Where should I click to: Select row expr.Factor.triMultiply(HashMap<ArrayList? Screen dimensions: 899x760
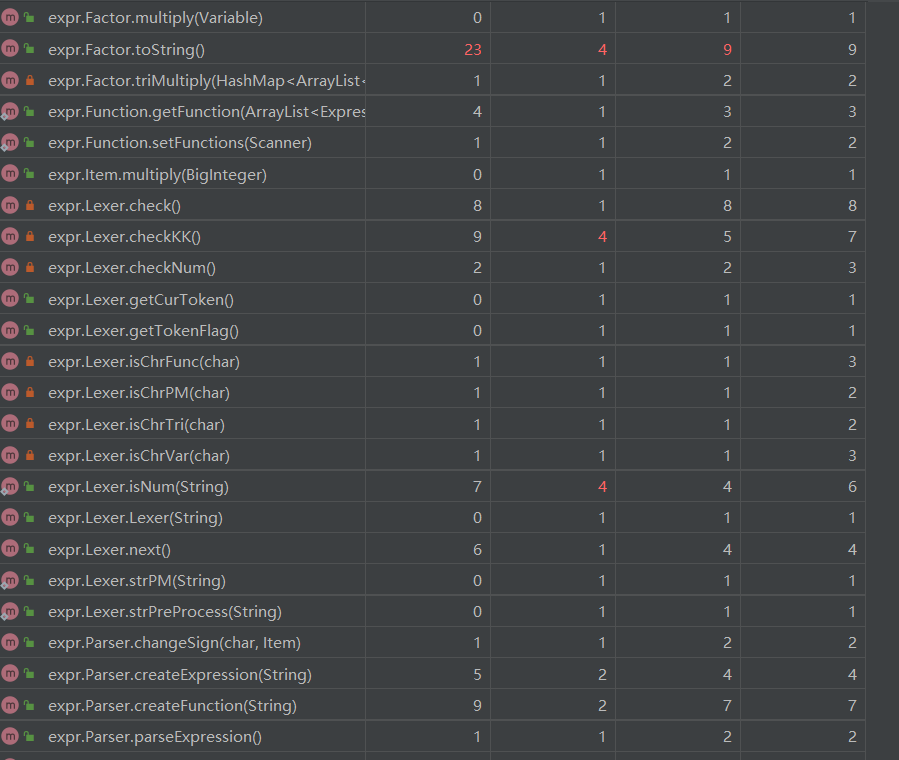433,80
